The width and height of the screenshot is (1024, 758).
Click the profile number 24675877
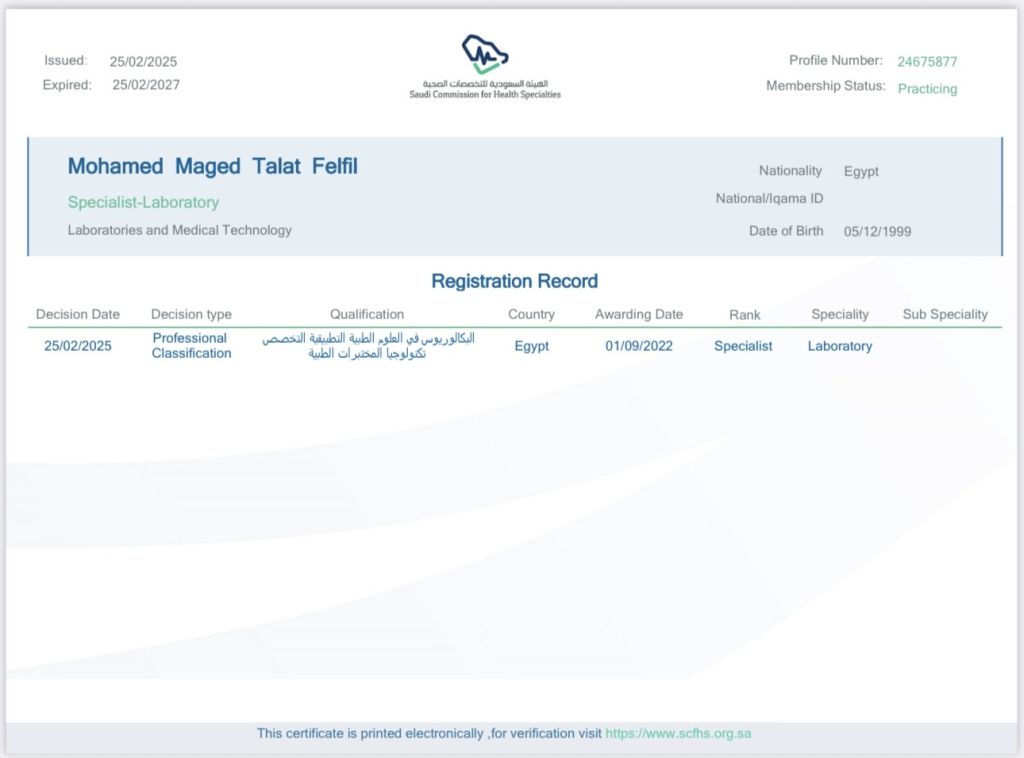tap(926, 61)
